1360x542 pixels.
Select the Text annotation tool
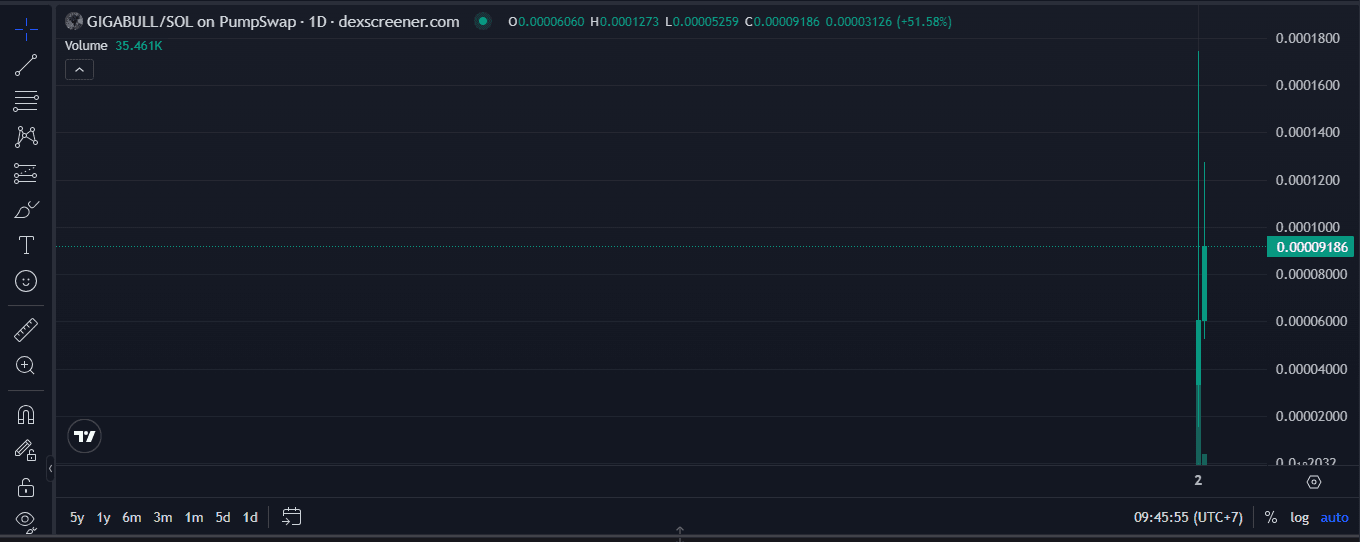point(26,245)
